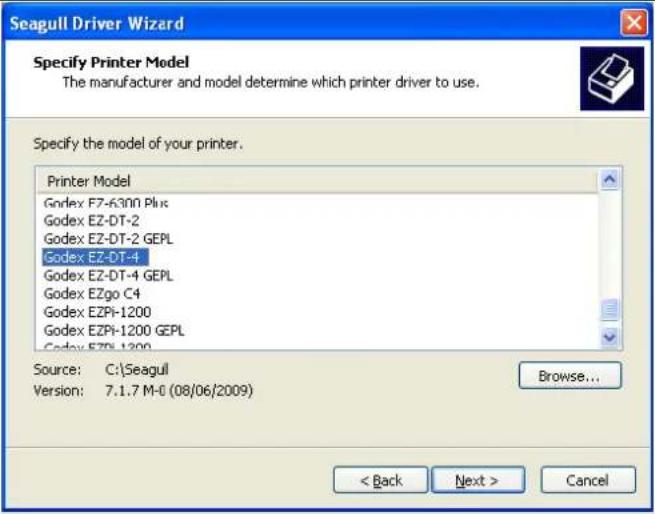Select Godex EZ-DT-2 printer model
The image size is (655, 514).
click(x=91, y=221)
